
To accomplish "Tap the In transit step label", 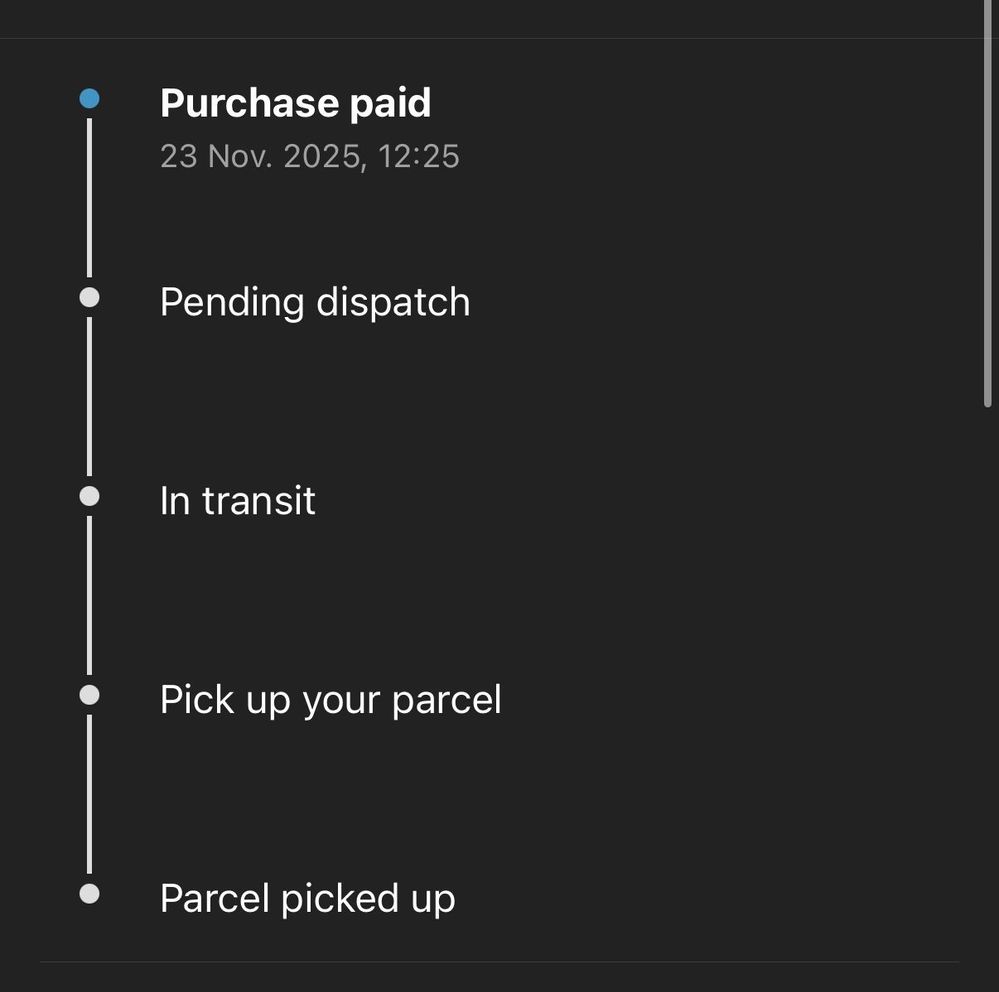I will 237,501.
